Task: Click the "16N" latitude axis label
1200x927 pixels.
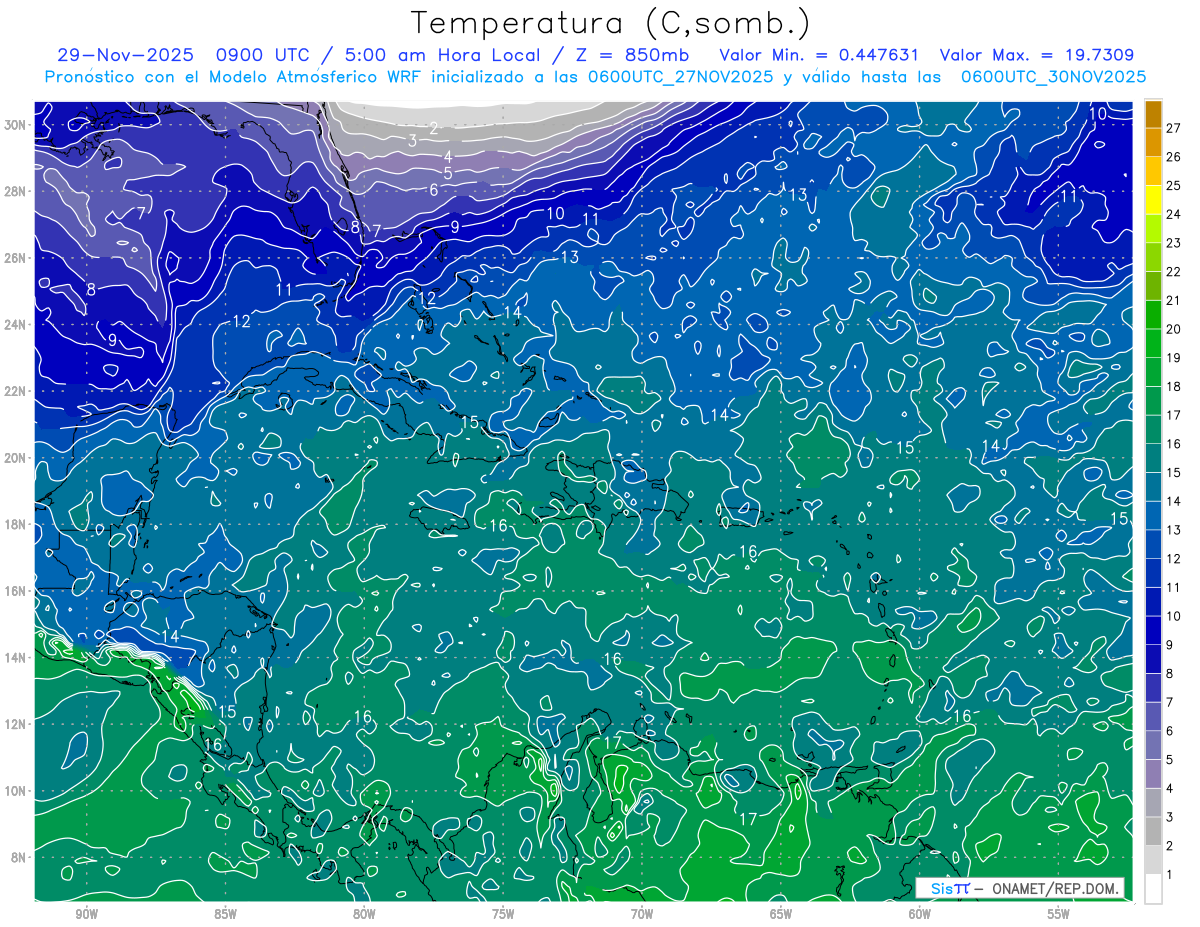Action: (17, 591)
